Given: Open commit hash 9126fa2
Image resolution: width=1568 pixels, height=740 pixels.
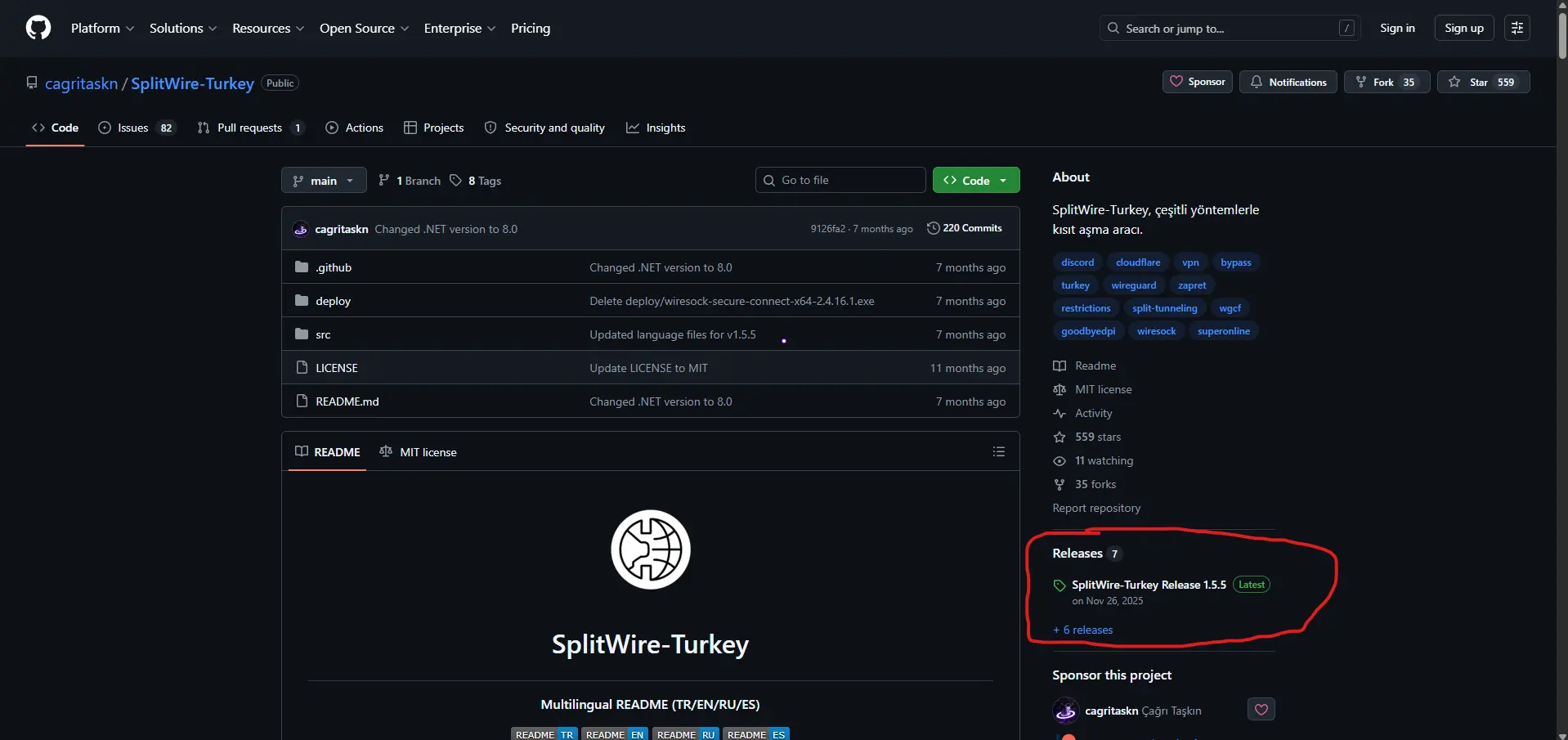Looking at the screenshot, I should click(827, 229).
